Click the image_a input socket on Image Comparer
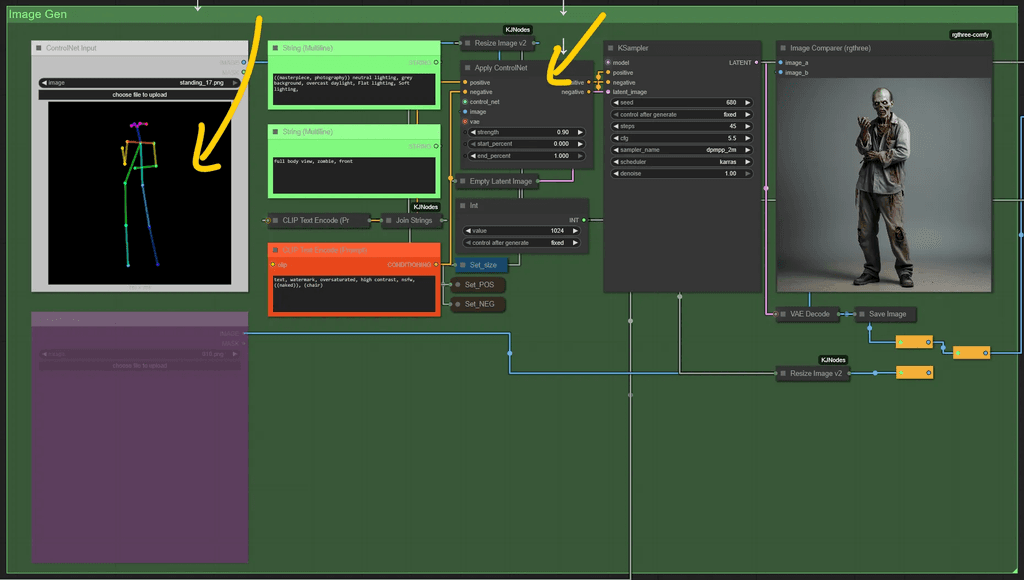Screen dimensions: 1024x580 [x=781, y=62]
